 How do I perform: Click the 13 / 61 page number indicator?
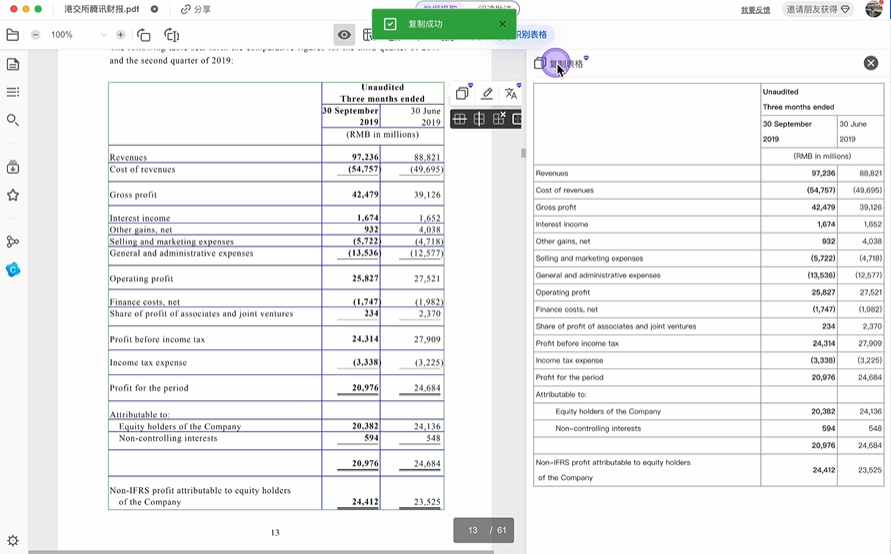[x=484, y=530]
